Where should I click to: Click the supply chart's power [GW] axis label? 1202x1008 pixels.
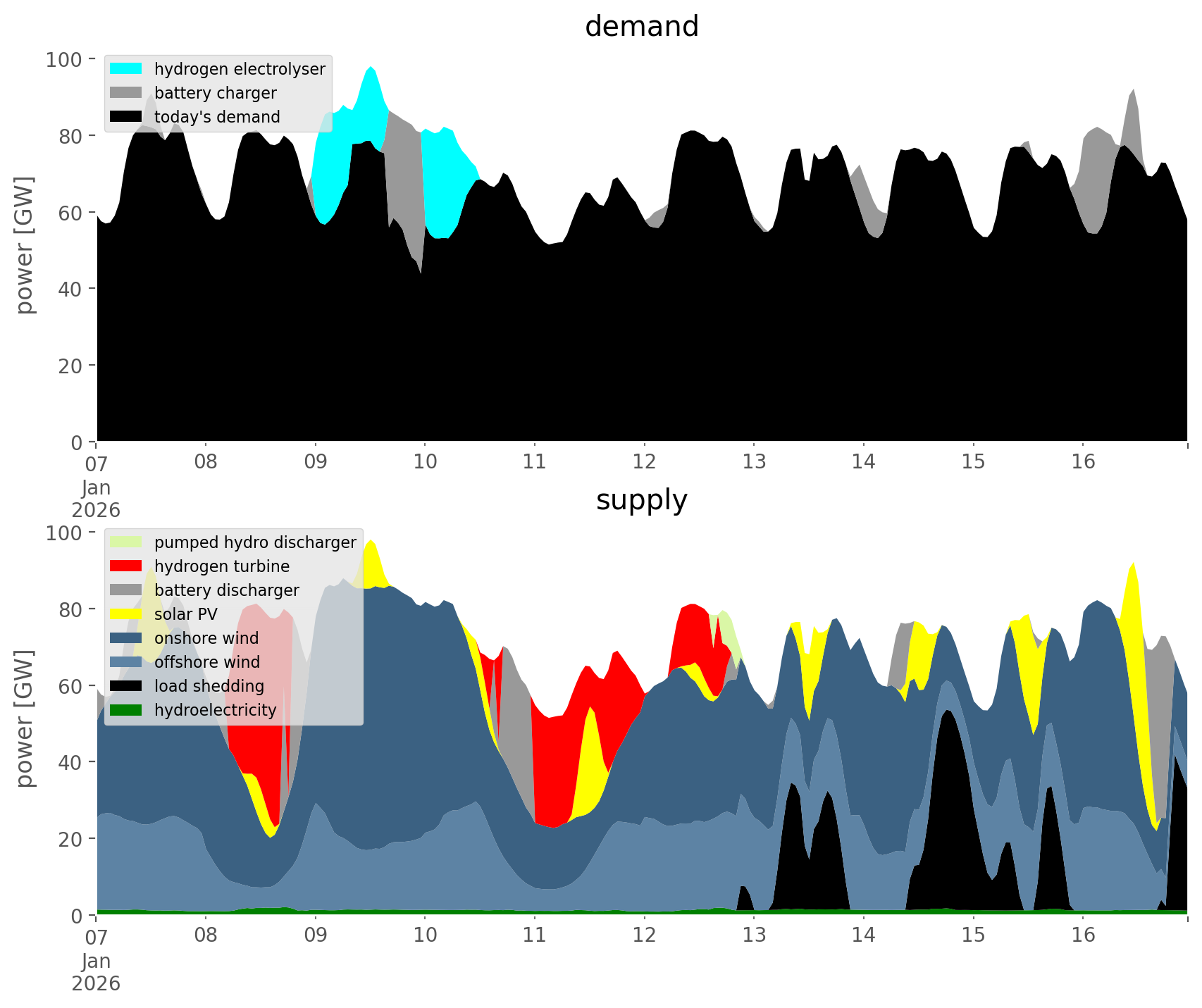click(x=25, y=718)
